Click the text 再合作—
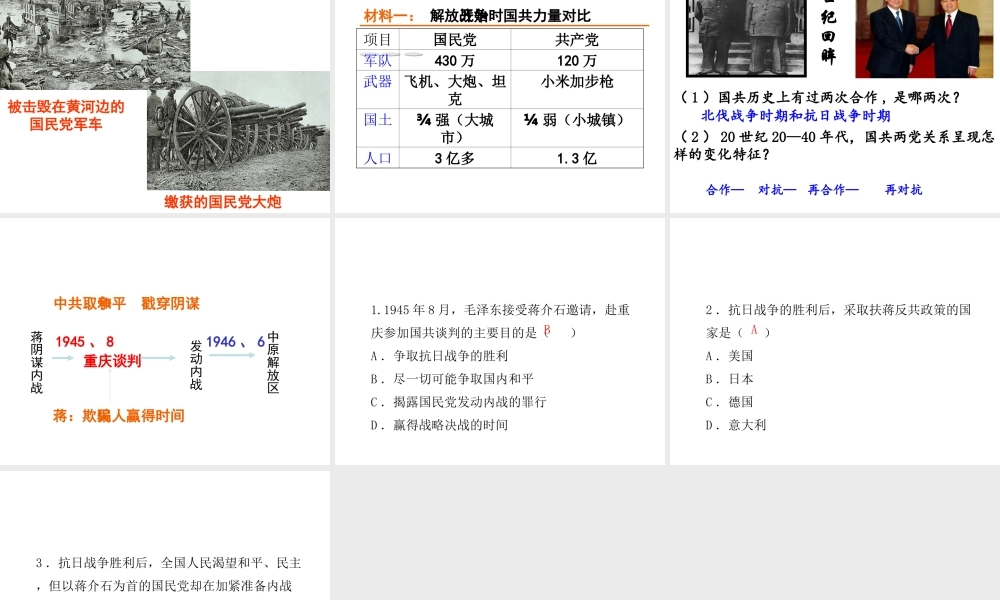The width and height of the screenshot is (1000, 600). (x=833, y=189)
